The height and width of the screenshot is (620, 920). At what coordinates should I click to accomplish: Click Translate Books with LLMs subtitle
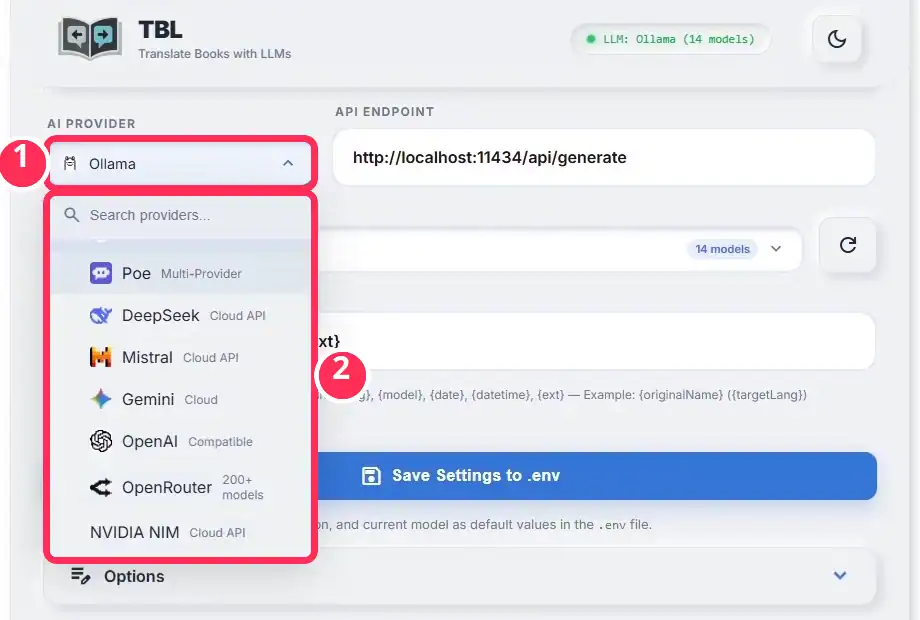coord(215,53)
